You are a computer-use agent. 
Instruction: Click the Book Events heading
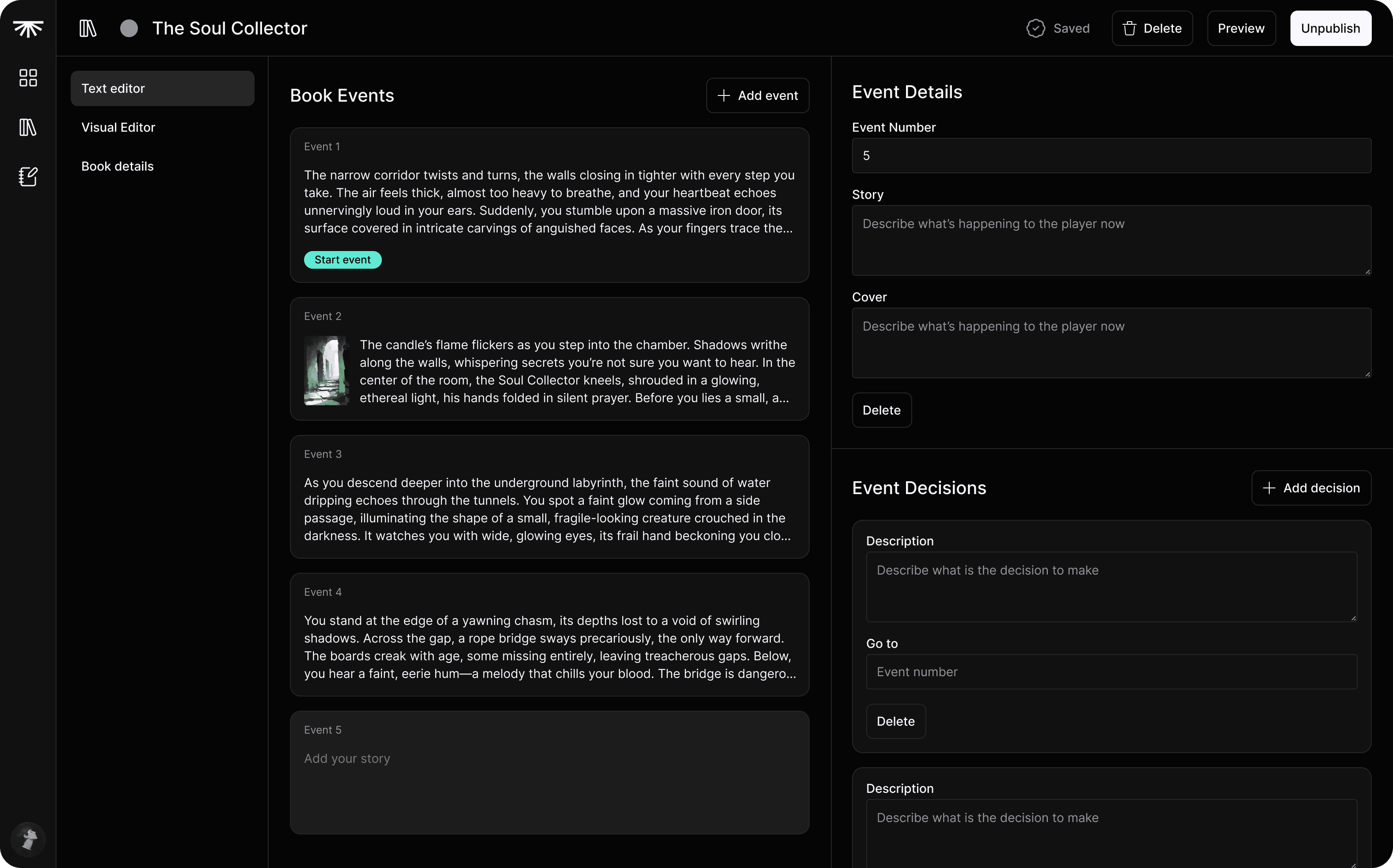point(342,95)
